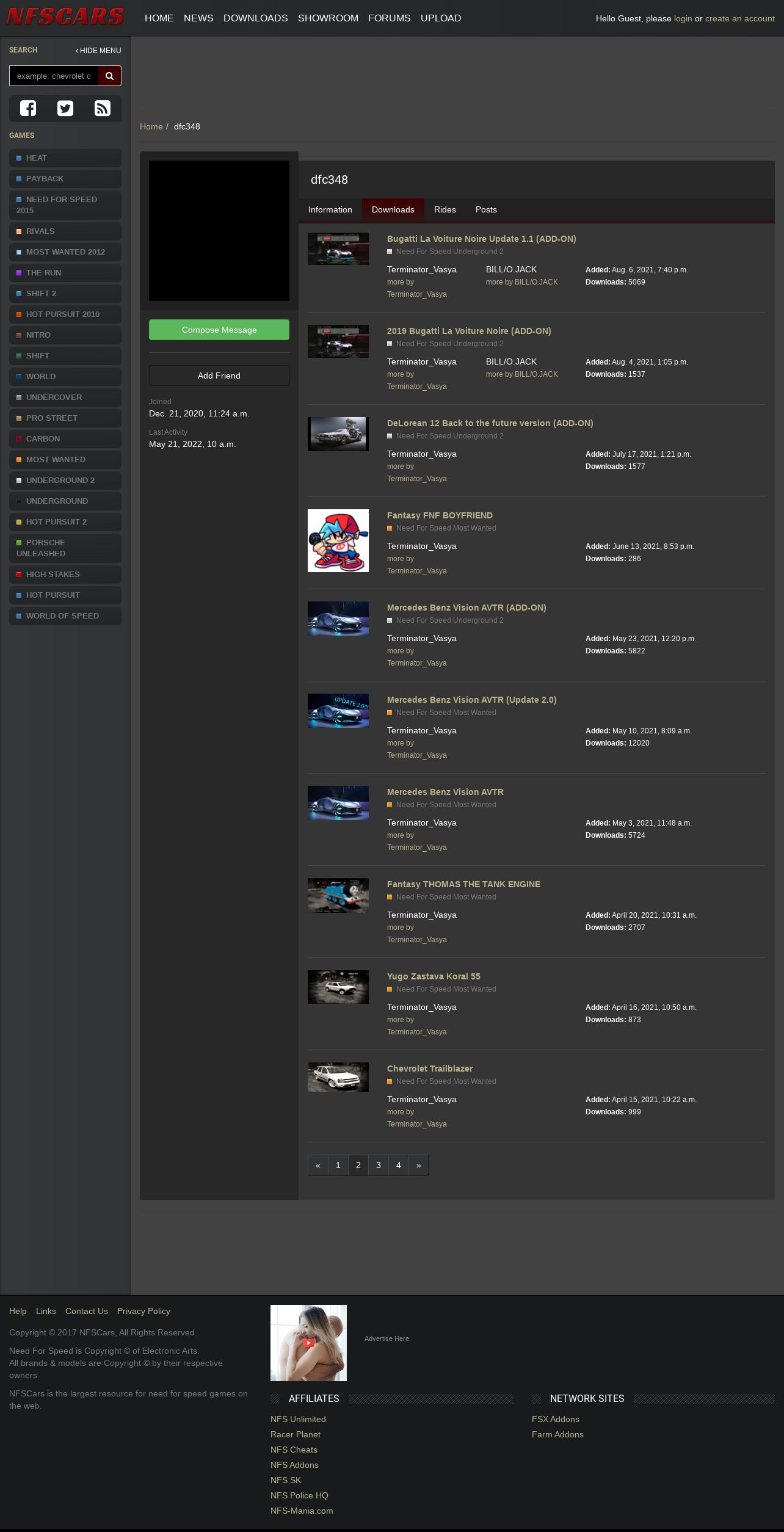Screen dimensions: 784x1532
Task: Select HEAT in games list
Action: (x=65, y=158)
